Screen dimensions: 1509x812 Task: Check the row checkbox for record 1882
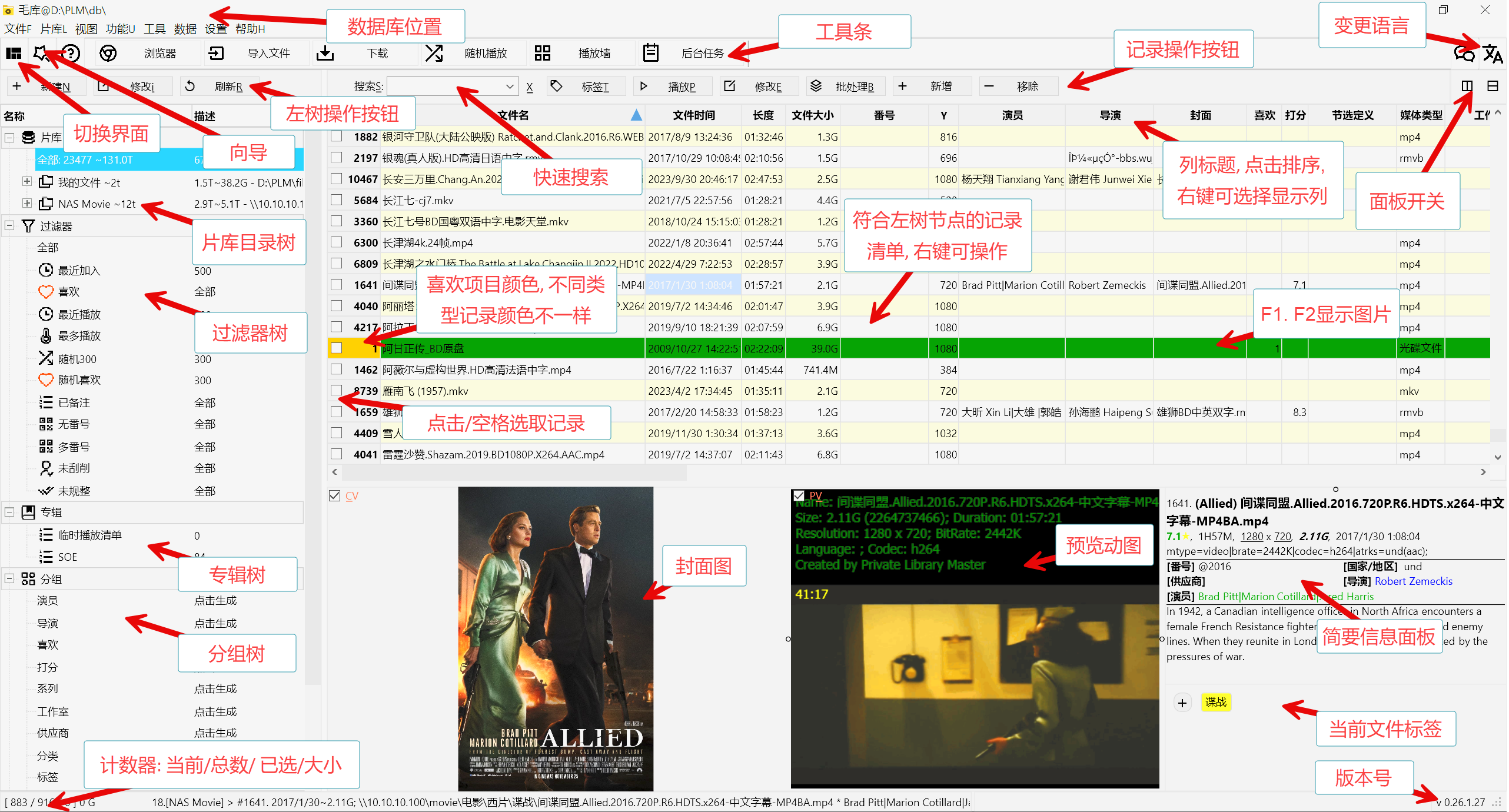337,137
